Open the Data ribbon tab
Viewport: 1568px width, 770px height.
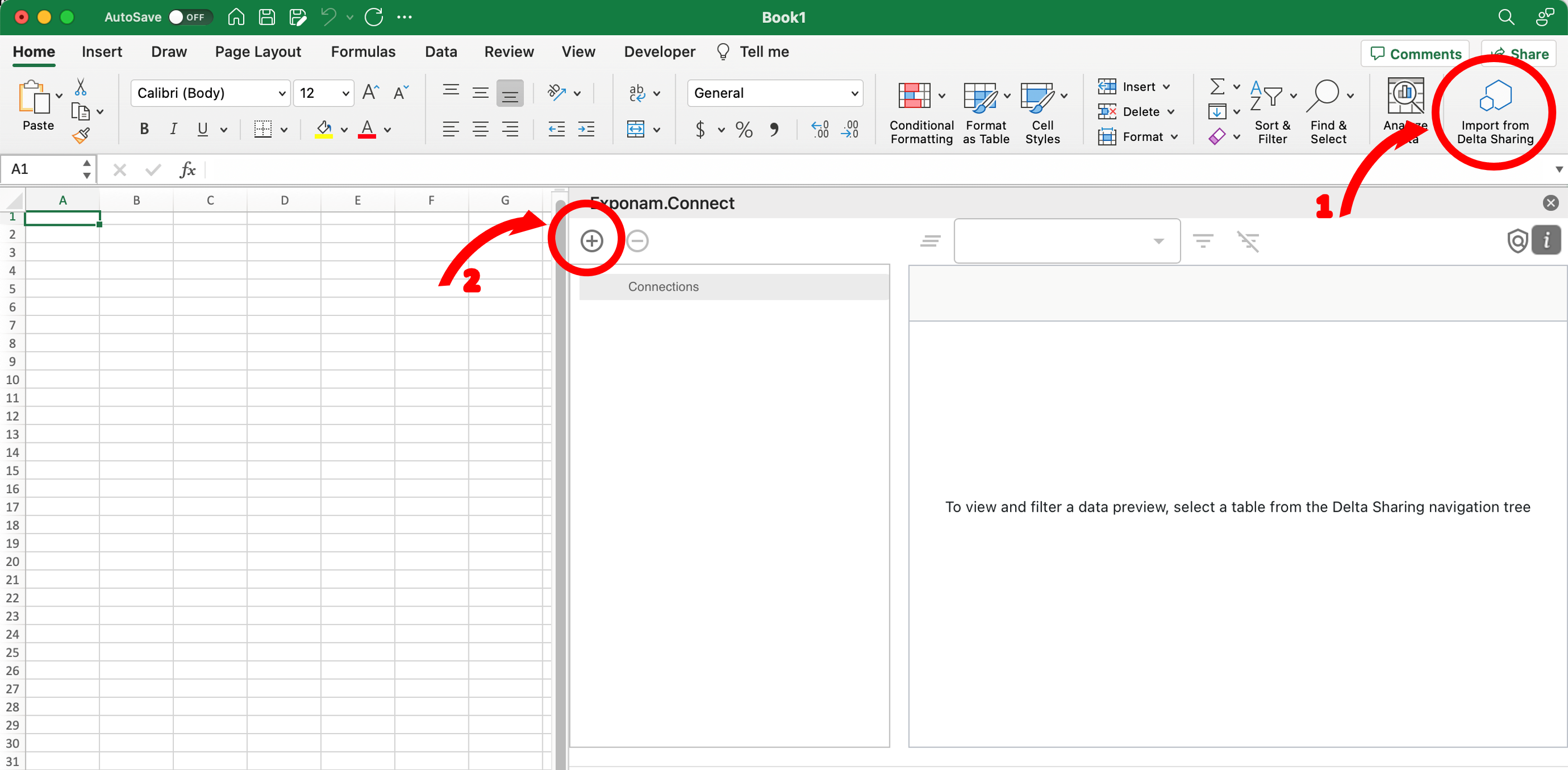pyautogui.click(x=440, y=52)
